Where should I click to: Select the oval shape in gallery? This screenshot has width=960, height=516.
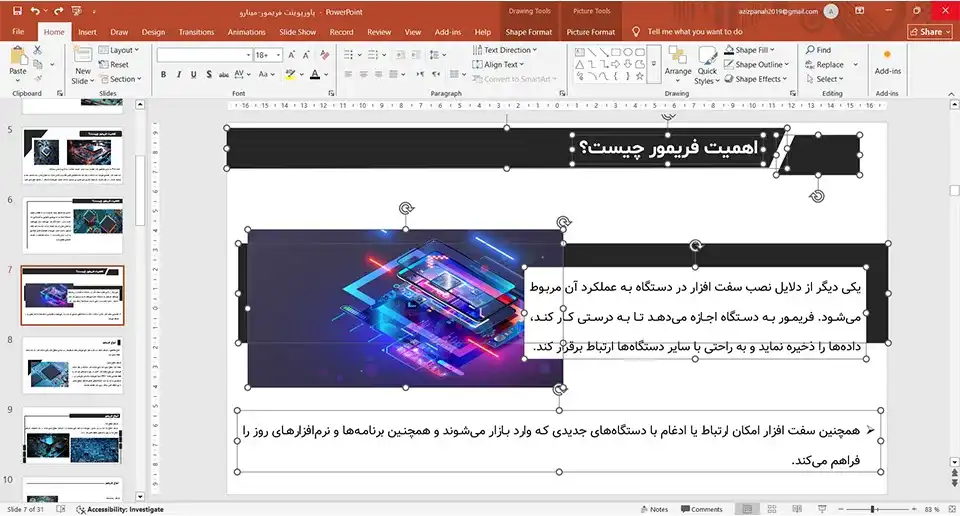[x=628, y=52]
